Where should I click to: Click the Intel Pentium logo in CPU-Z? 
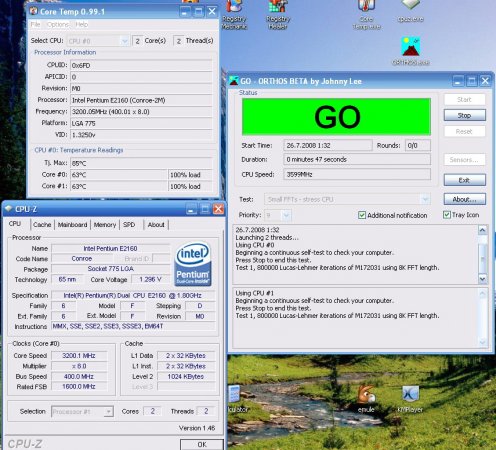[x=193, y=264]
